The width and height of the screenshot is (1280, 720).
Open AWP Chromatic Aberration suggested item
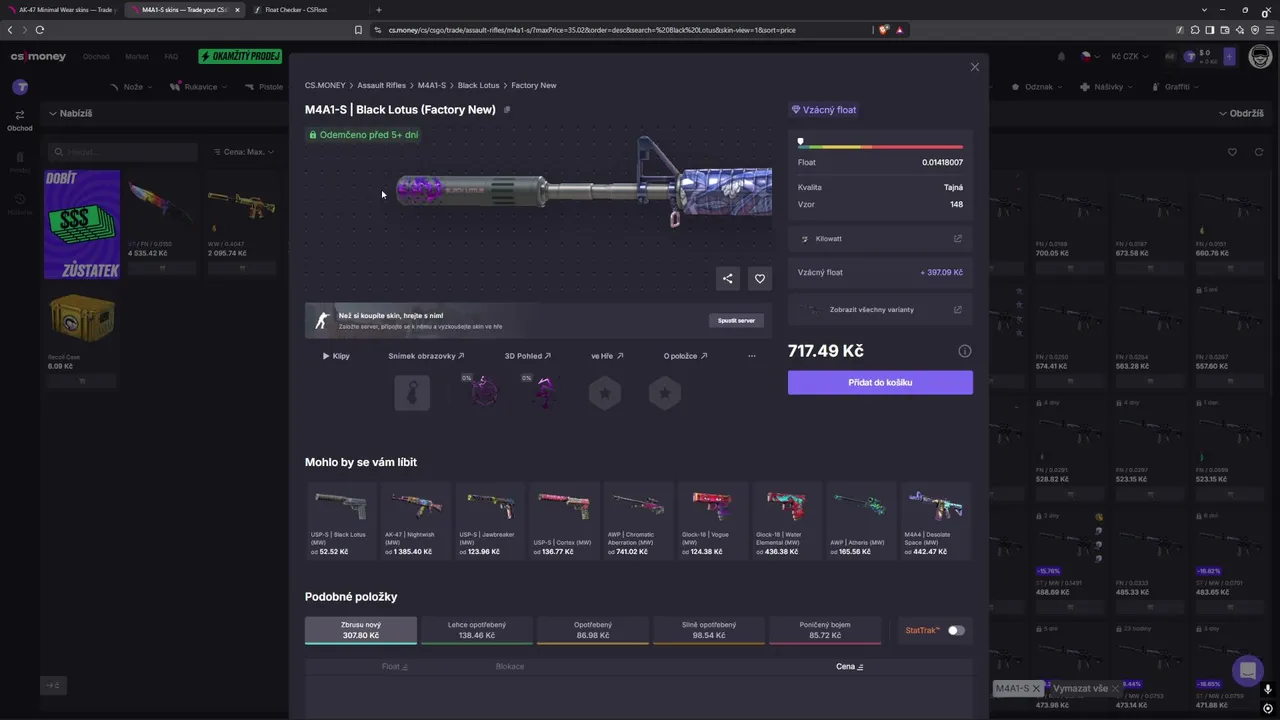638,521
